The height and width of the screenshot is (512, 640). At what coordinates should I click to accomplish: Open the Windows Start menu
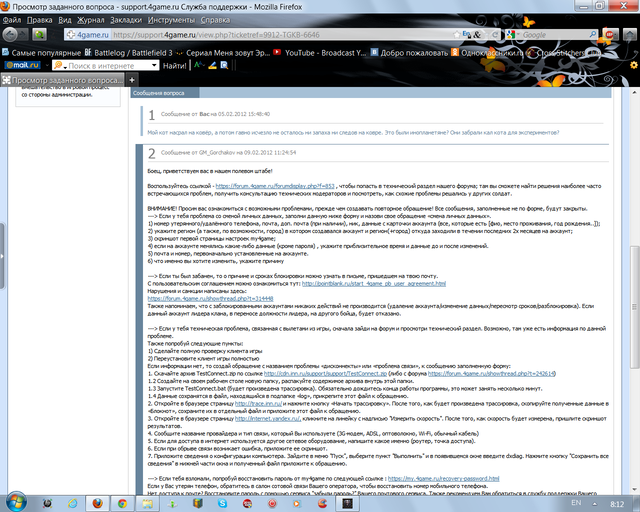16,502
